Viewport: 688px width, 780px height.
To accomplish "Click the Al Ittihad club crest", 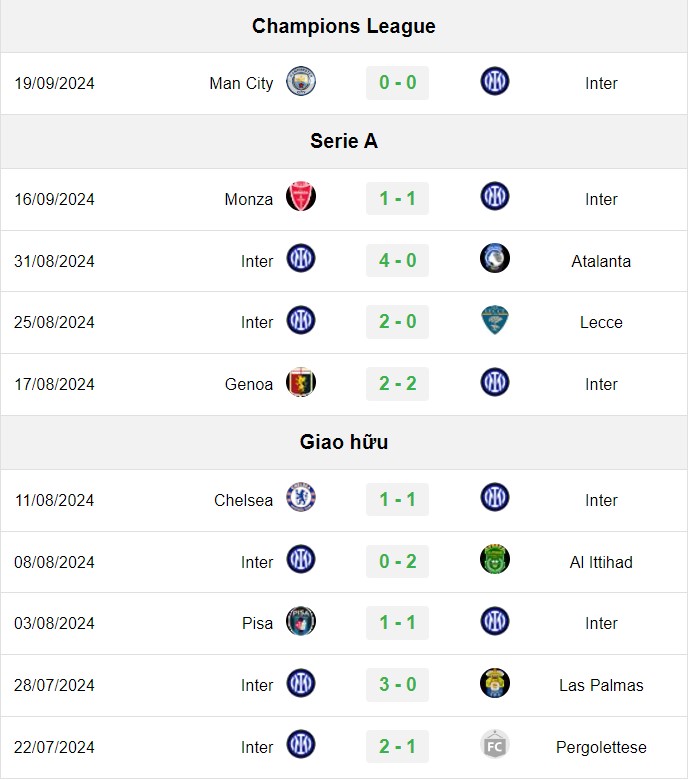I will point(495,559).
